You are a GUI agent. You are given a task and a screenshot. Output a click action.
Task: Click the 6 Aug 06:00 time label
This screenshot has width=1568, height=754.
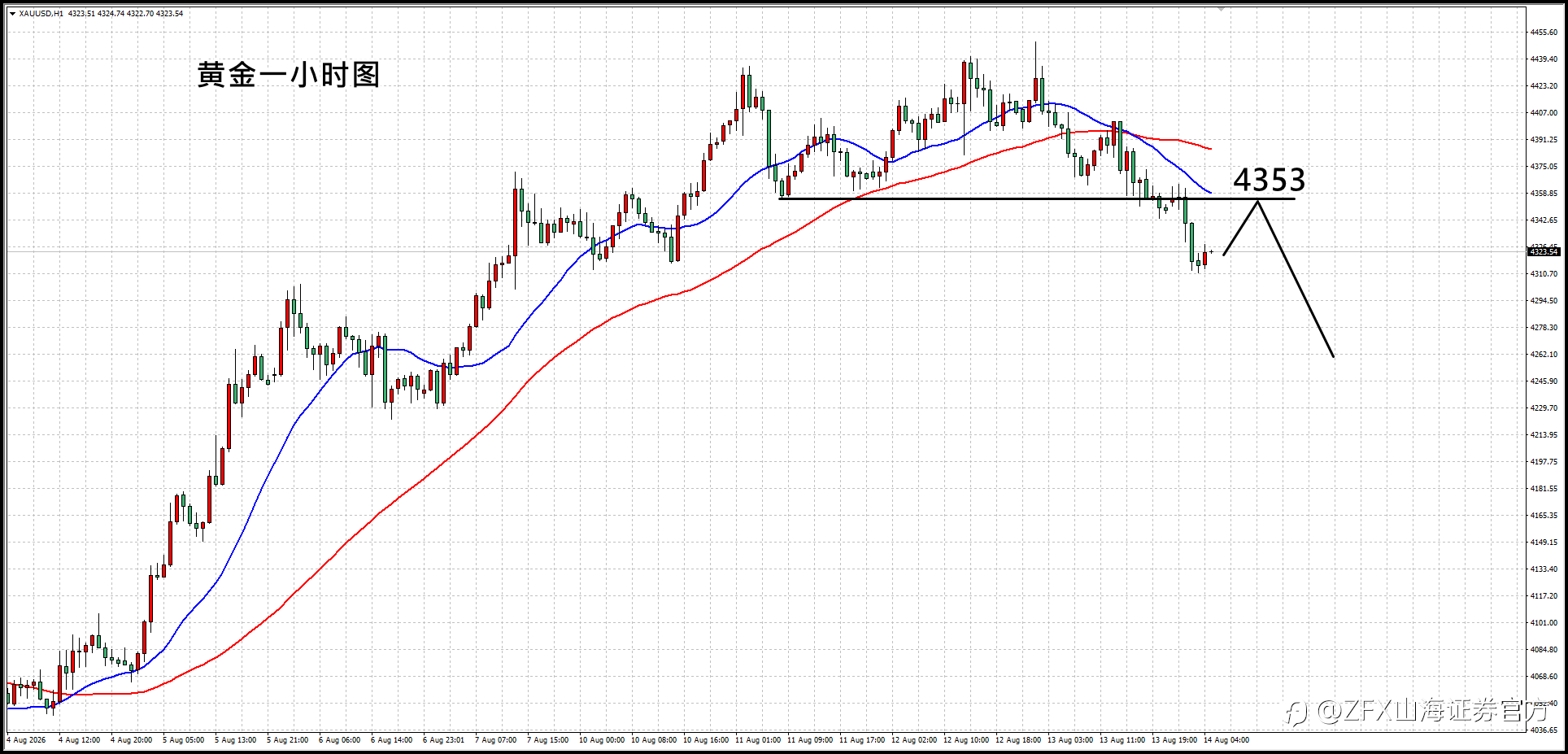coord(340,740)
